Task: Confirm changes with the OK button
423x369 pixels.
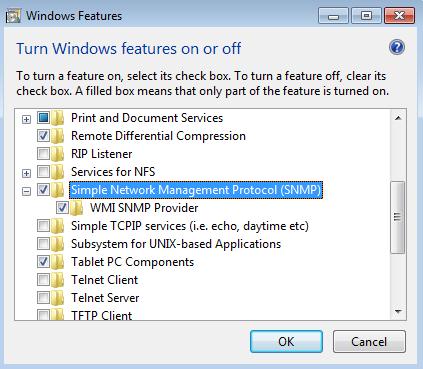Action: point(286,342)
